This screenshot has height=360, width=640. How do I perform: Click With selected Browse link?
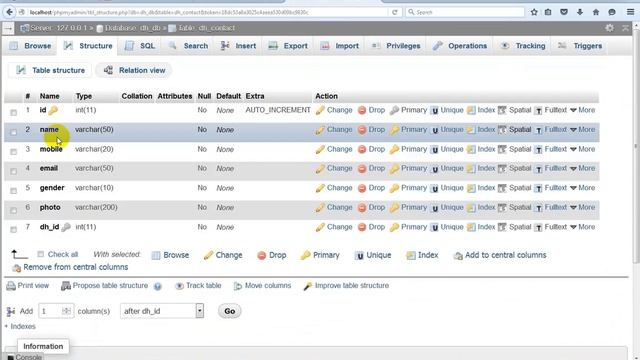tap(170, 255)
